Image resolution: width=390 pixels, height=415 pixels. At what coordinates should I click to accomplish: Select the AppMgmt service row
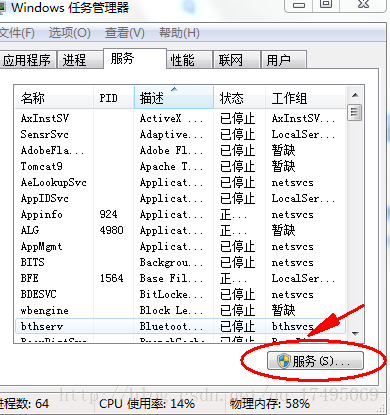point(180,246)
